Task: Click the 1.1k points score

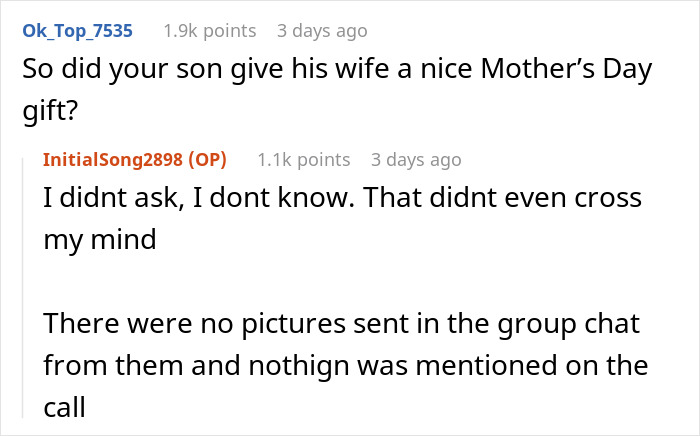Action: point(303,160)
